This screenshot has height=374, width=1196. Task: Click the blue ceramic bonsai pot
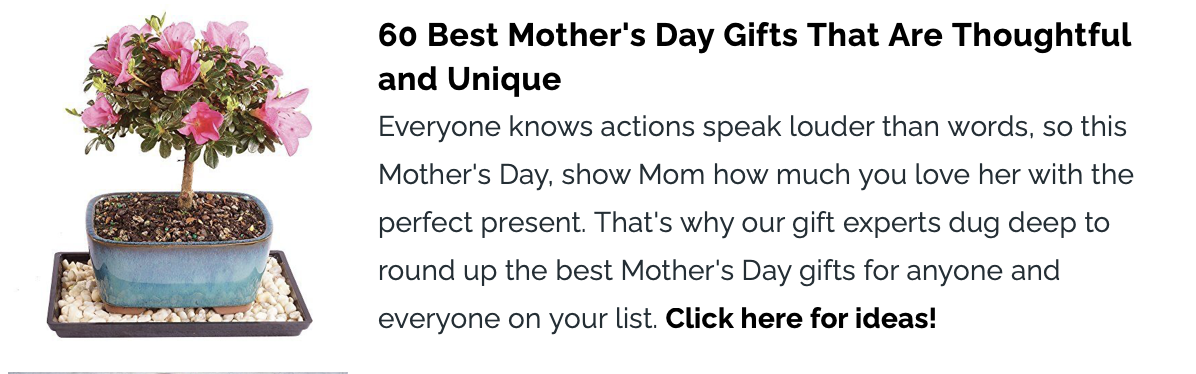(x=178, y=252)
